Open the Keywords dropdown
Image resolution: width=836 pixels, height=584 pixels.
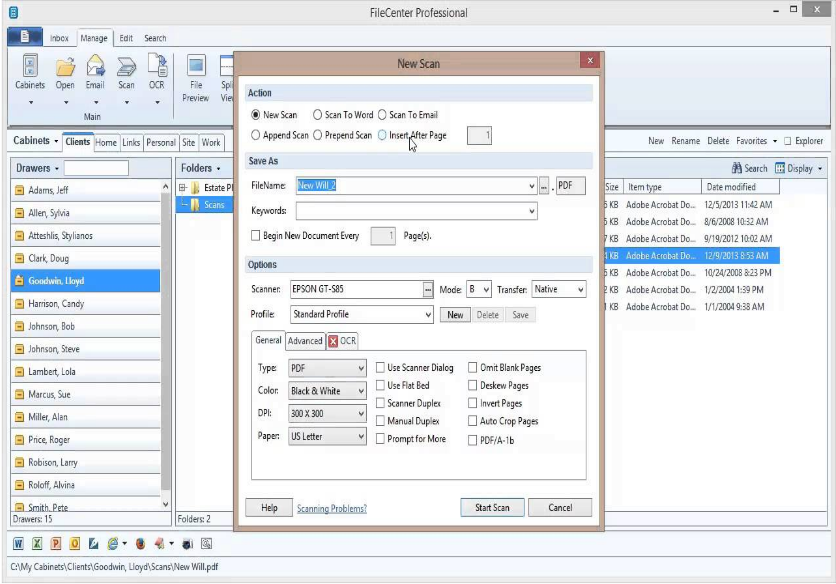coord(531,211)
